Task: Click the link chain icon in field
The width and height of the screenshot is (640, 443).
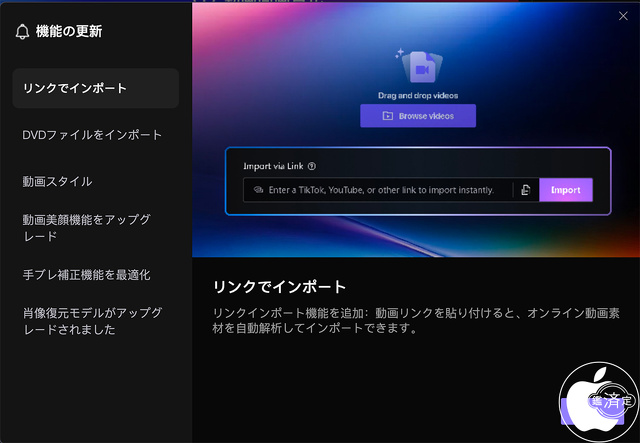Action: 258,190
